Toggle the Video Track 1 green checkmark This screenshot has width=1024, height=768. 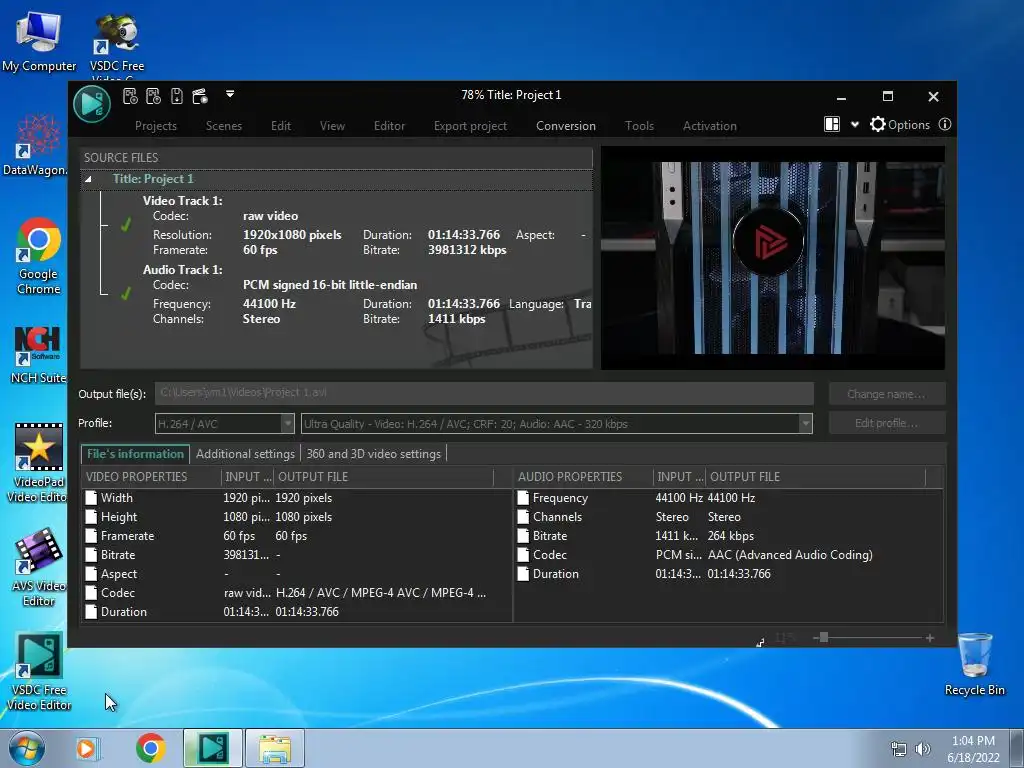[x=125, y=225]
